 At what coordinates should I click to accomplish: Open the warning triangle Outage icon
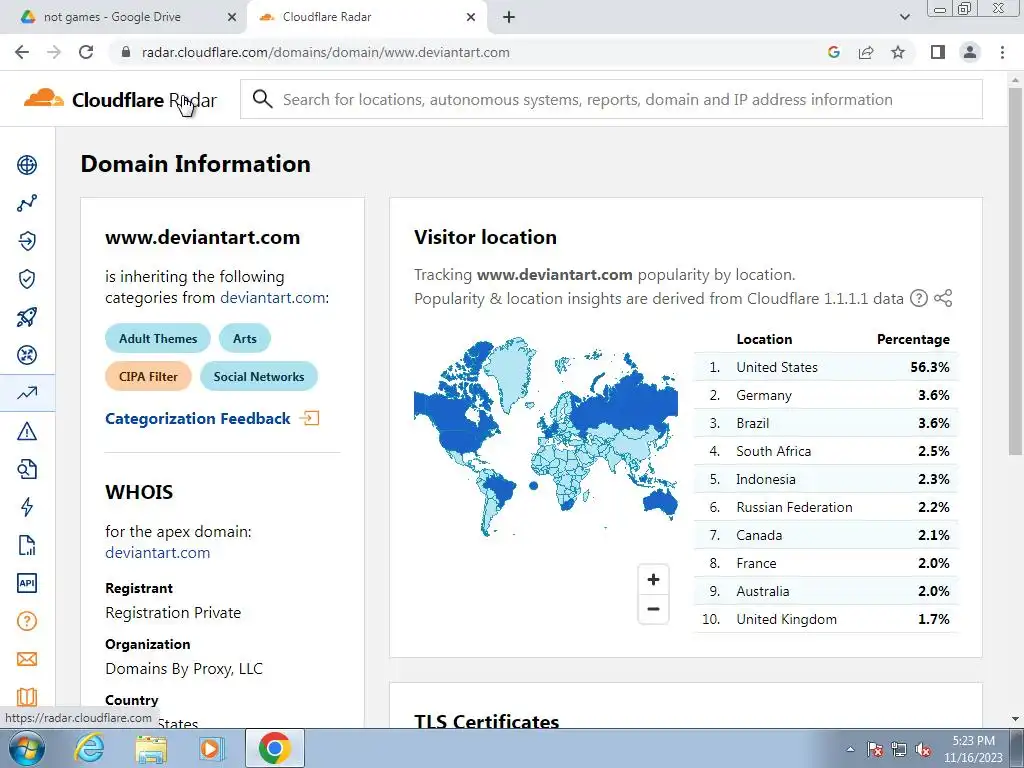click(27, 431)
